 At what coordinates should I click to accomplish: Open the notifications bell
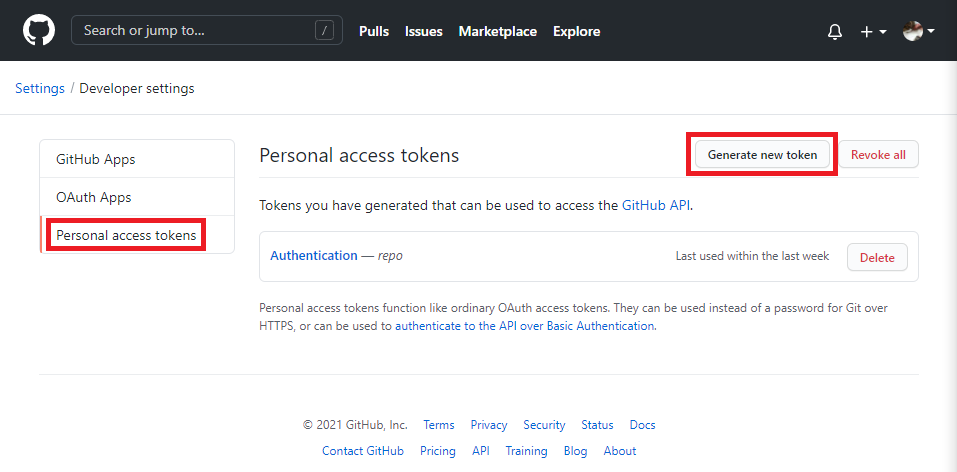834,31
